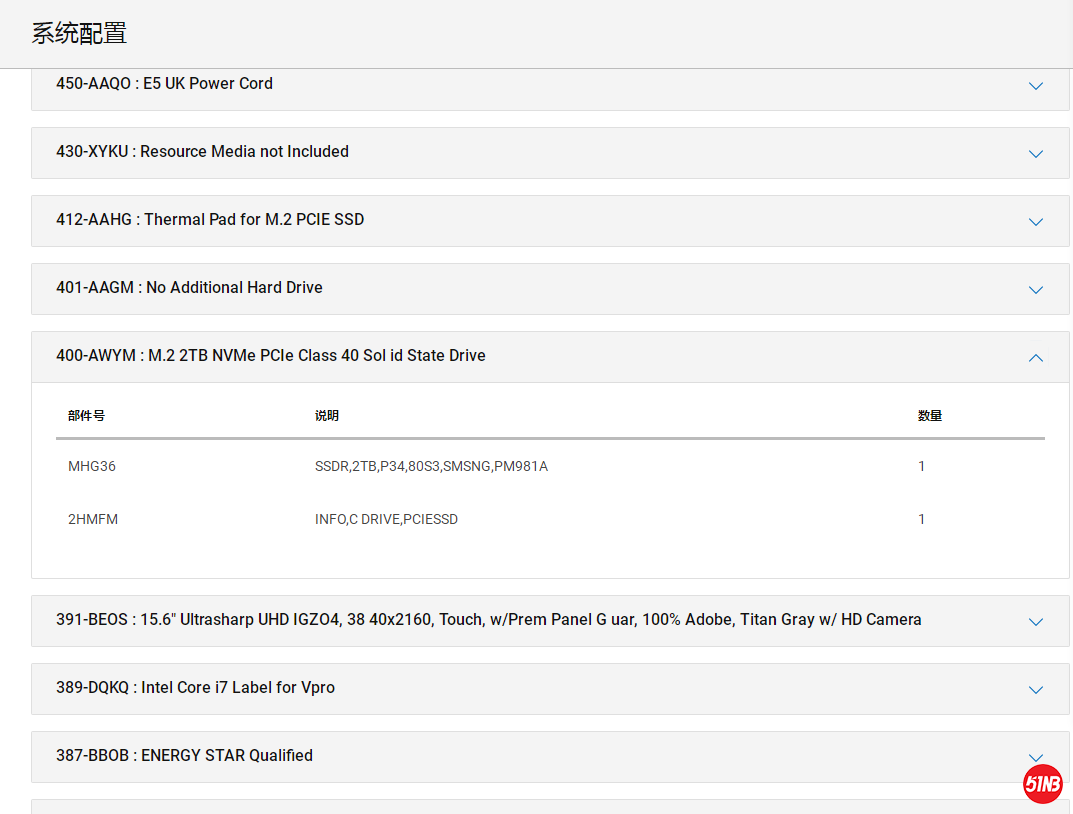Select the SSDR,2TB,P34 description text
The image size is (1073, 814).
(x=431, y=466)
